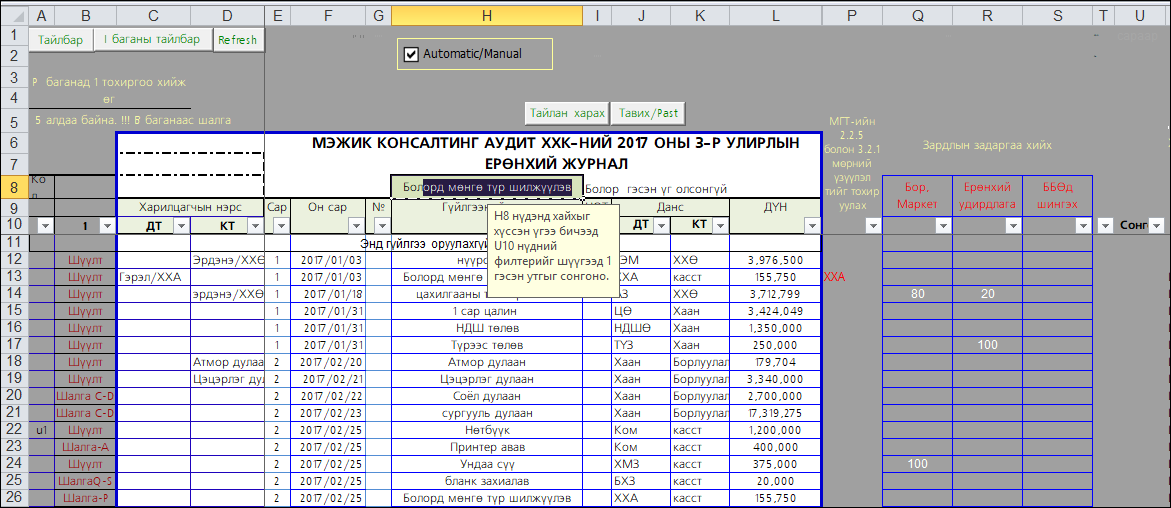Toggle the Automatic/Manual checkbox

(410, 54)
